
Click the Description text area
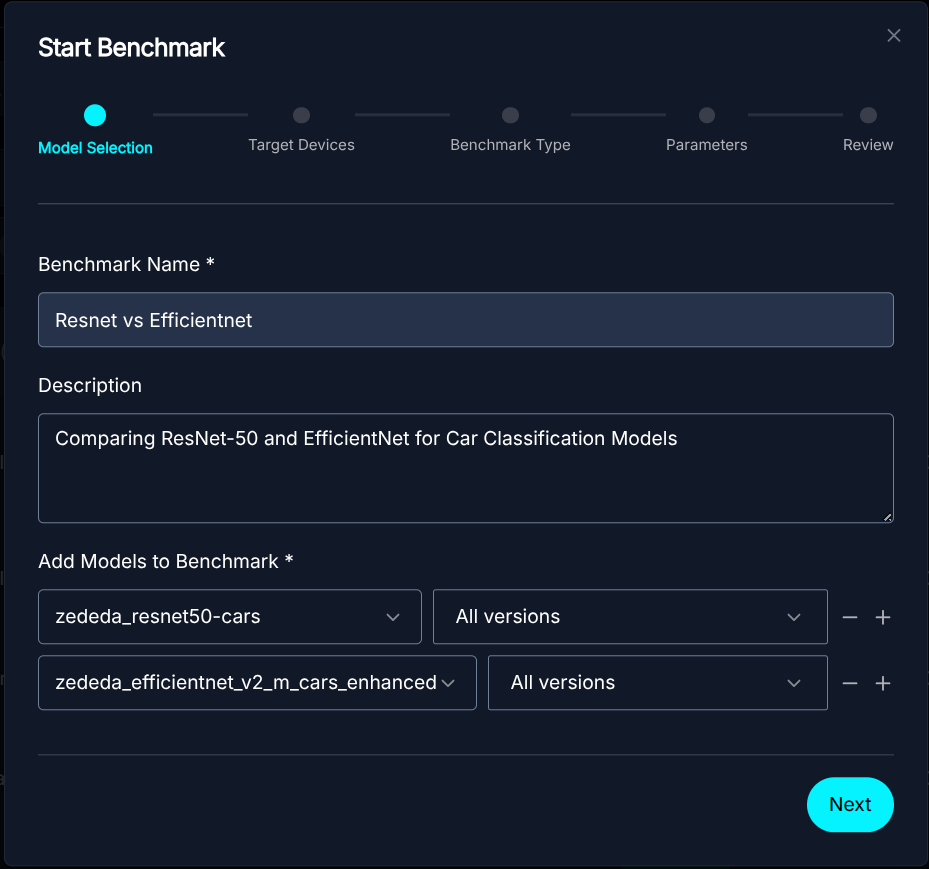click(465, 468)
